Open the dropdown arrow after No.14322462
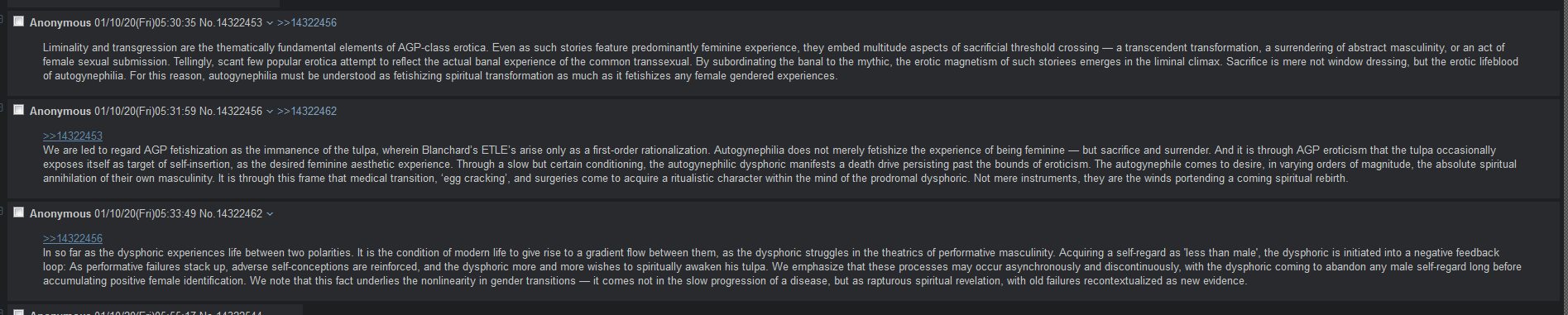Viewport: 1568px width, 315px height. 270,214
